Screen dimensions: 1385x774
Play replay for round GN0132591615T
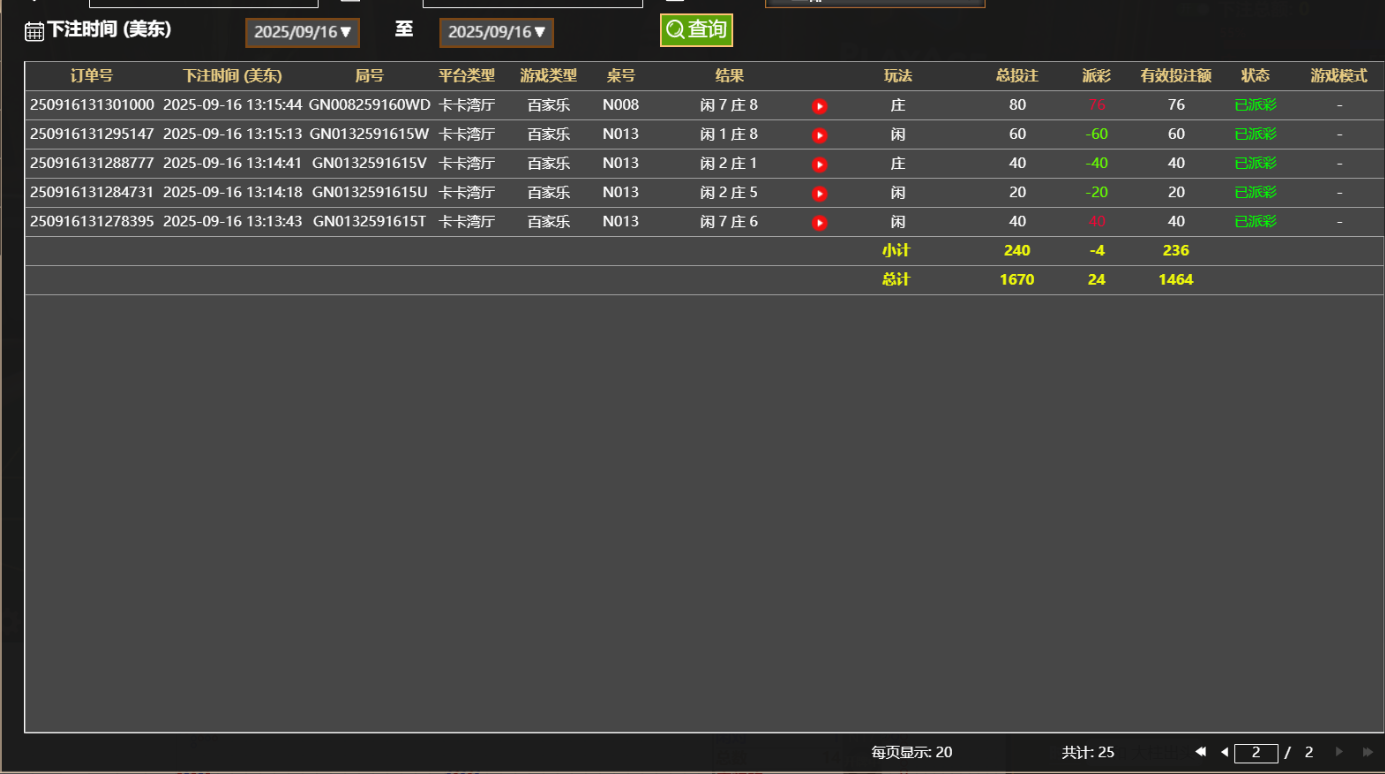[819, 222]
